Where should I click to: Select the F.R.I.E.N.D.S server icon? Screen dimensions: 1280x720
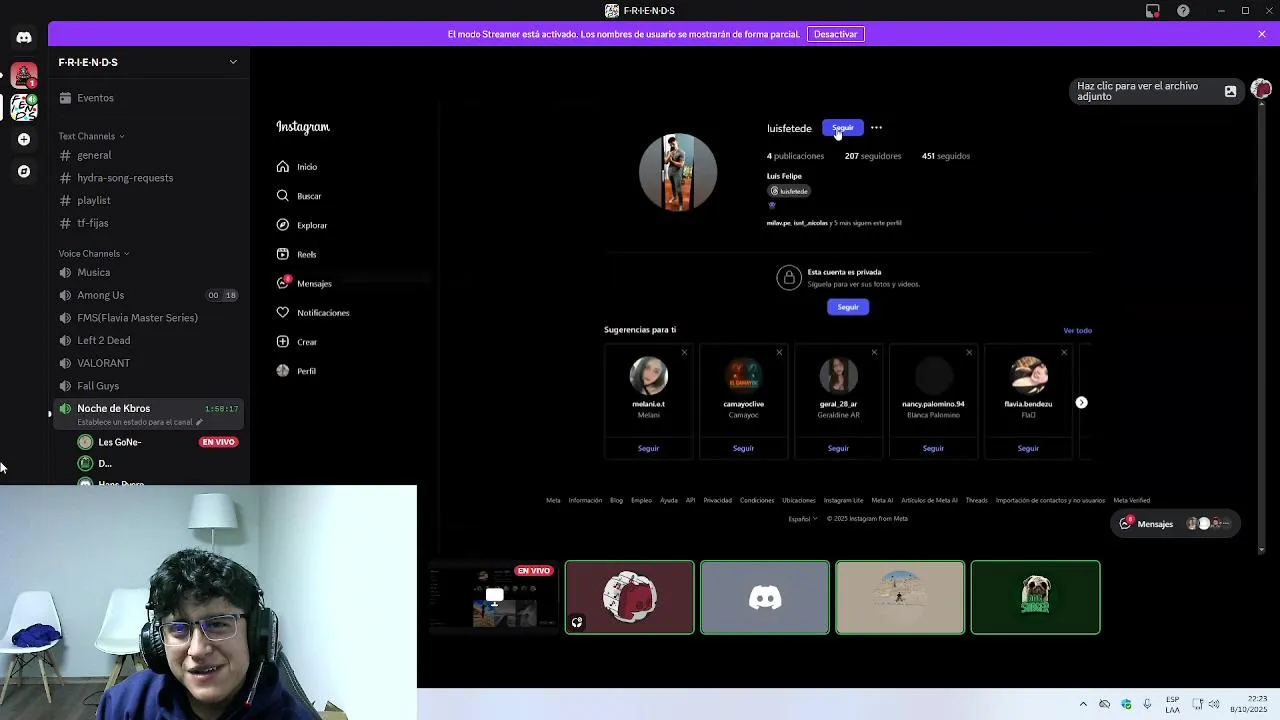coord(24,106)
